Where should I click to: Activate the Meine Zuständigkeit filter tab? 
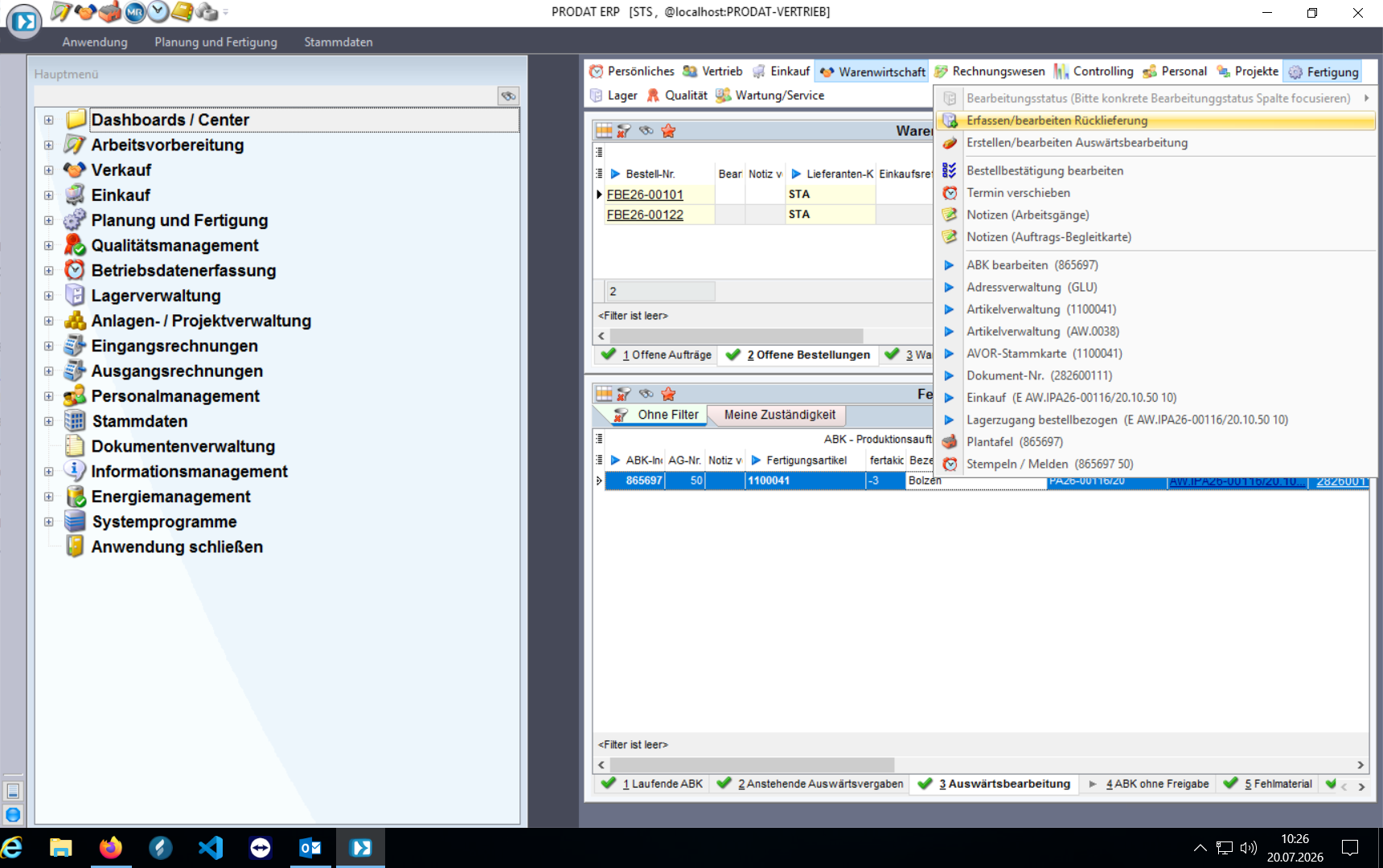(779, 415)
